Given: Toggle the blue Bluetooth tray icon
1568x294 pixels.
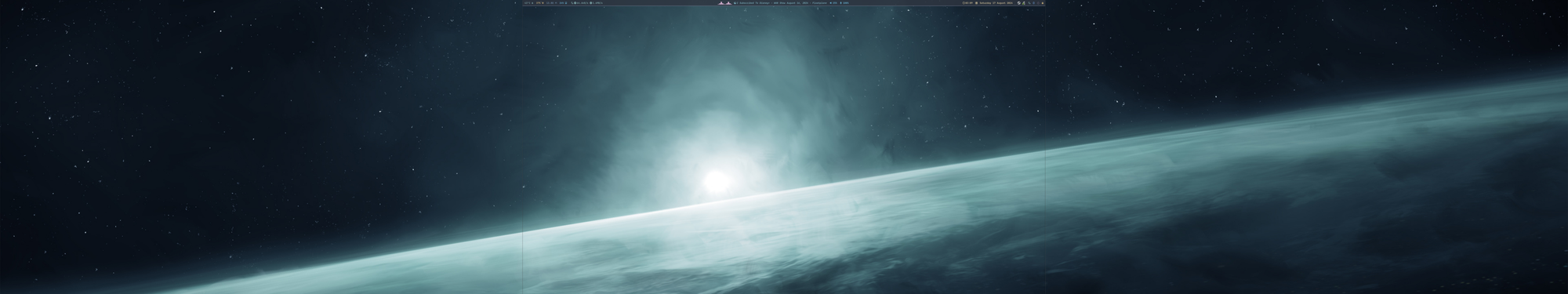Looking at the screenshot, I should pos(1033,3).
